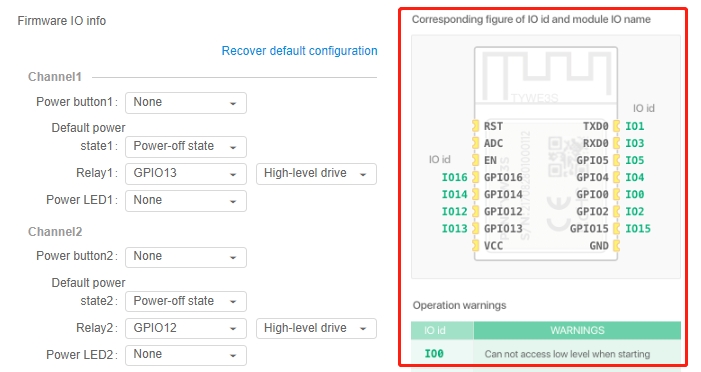
Task: Click the RST pin pad on module
Action: 476,127
